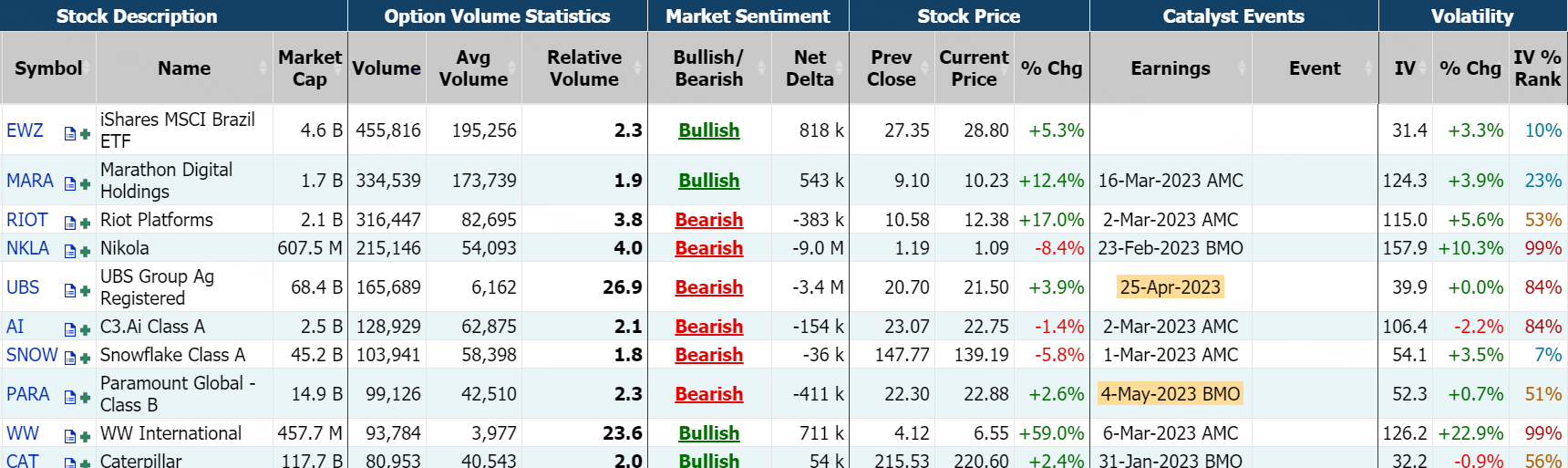This screenshot has height=468, width=1568.
Task: Click the document icon beside NKLA
Action: pos(70,252)
